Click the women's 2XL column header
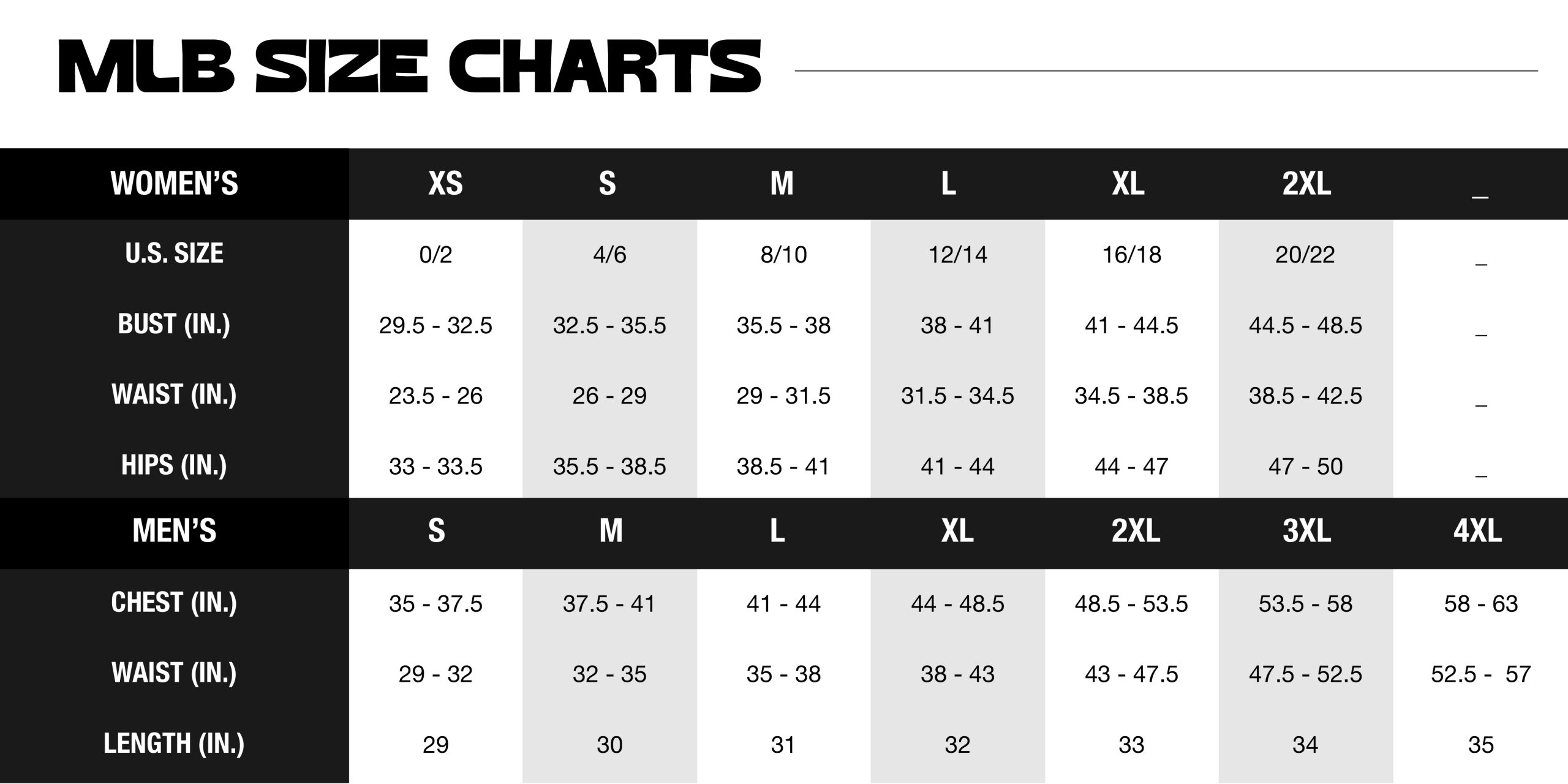This screenshot has height=784, width=1568. click(1306, 183)
